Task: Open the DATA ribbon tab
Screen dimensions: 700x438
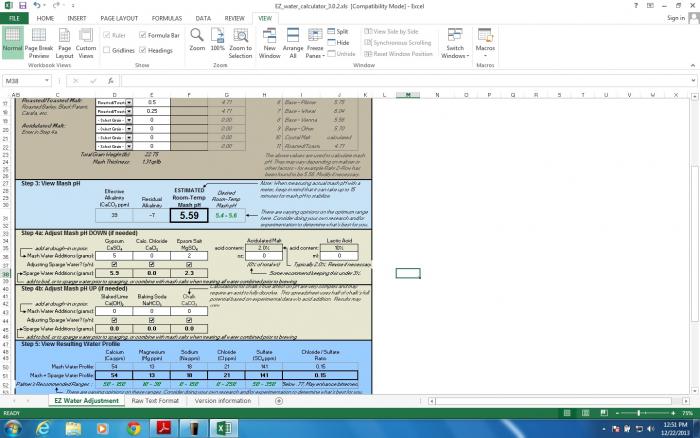Action: pyautogui.click(x=203, y=18)
